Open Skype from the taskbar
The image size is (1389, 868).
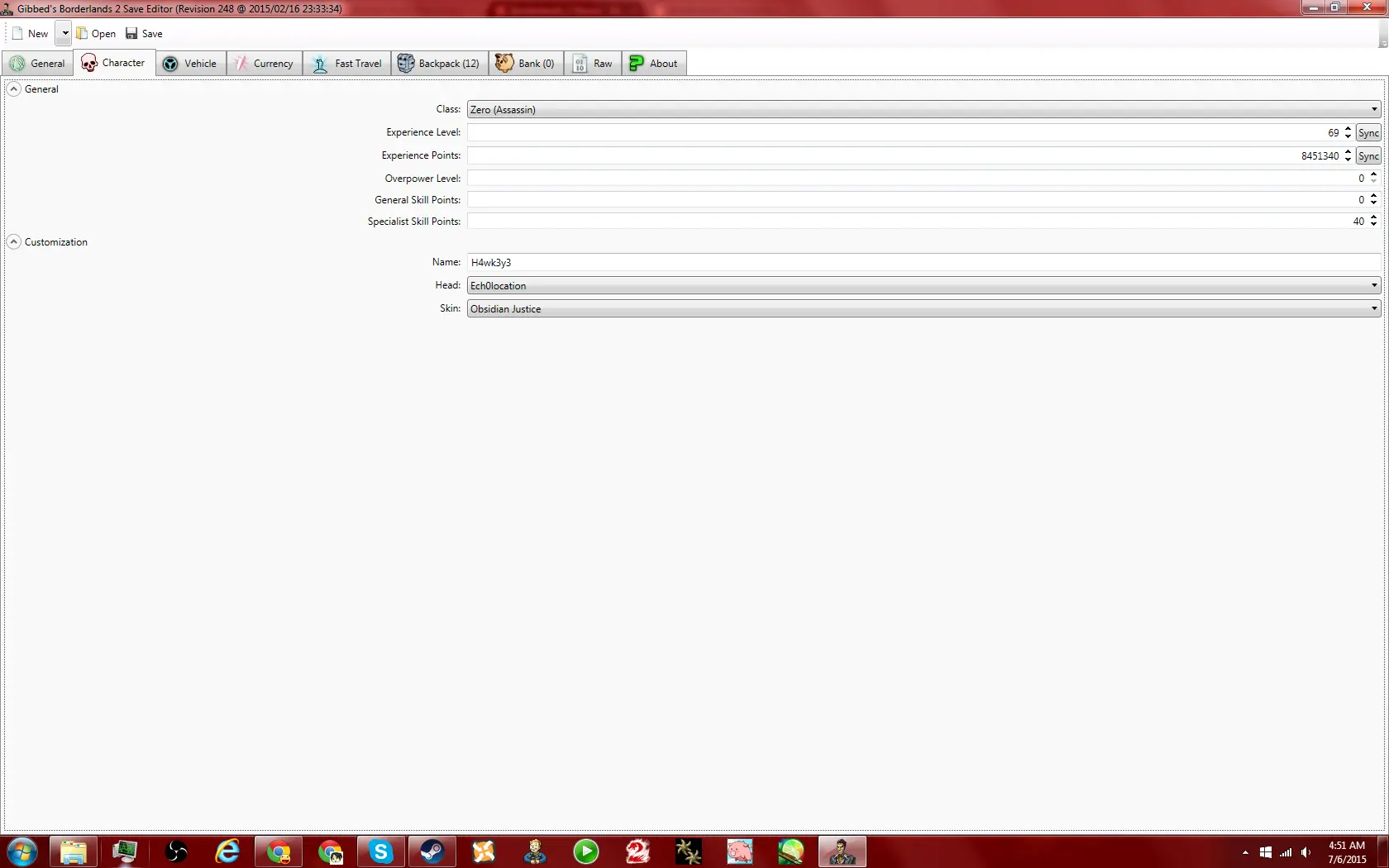pyautogui.click(x=381, y=851)
